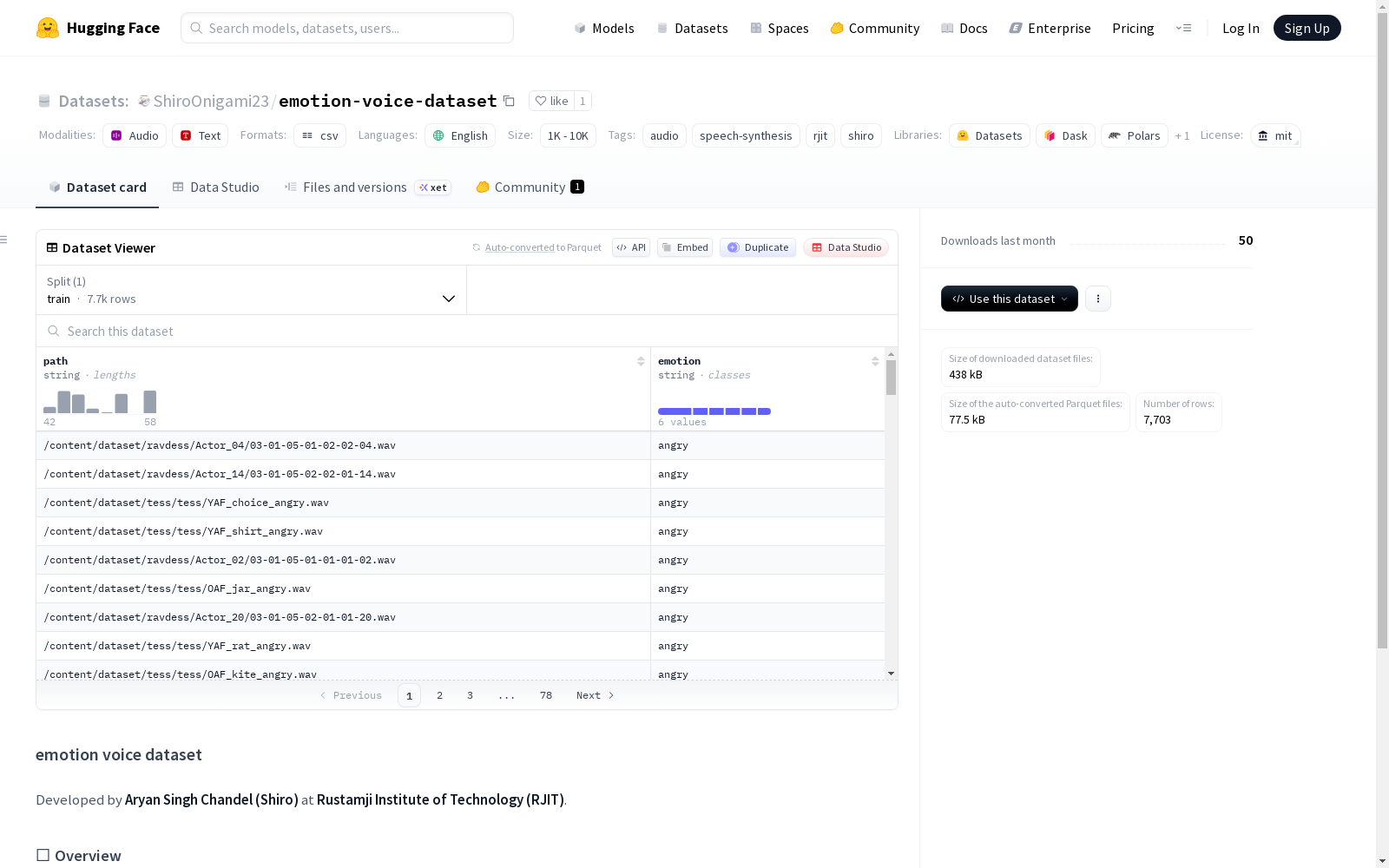Click the Hugging Face logo icon
The width and height of the screenshot is (1389, 868).
pyautogui.click(x=48, y=28)
